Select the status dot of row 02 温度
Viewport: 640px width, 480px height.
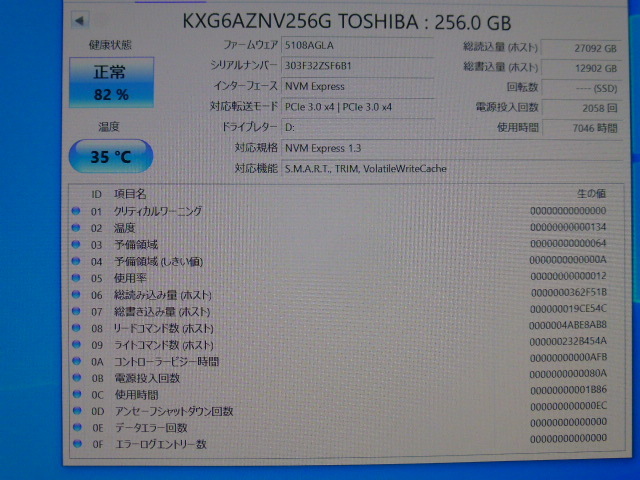click(76, 228)
